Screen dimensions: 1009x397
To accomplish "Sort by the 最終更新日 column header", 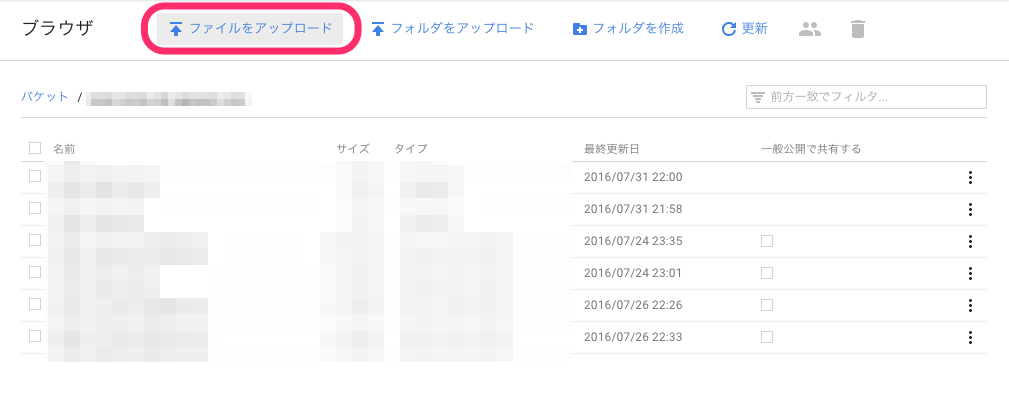I will pyautogui.click(x=611, y=149).
